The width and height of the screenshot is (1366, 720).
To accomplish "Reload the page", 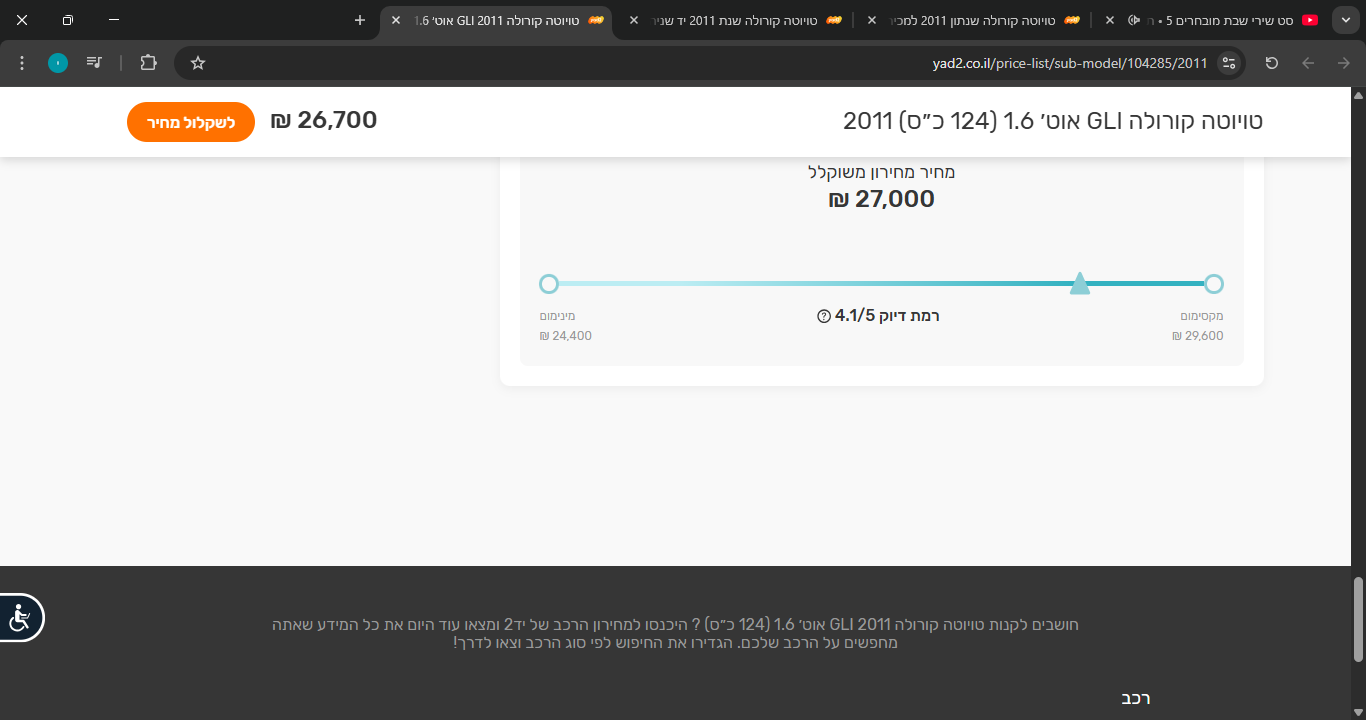I will click(x=1272, y=63).
